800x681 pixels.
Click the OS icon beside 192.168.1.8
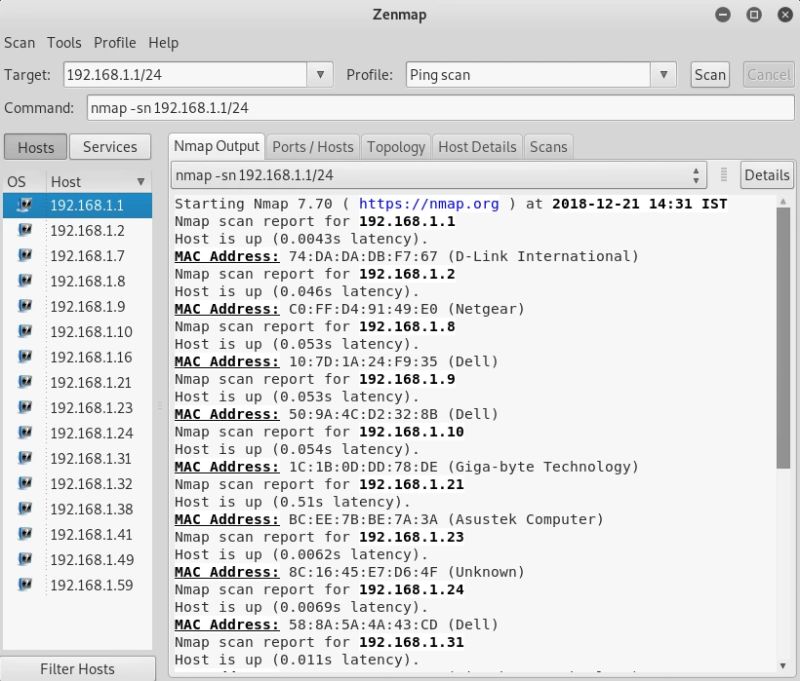[x=24, y=281]
